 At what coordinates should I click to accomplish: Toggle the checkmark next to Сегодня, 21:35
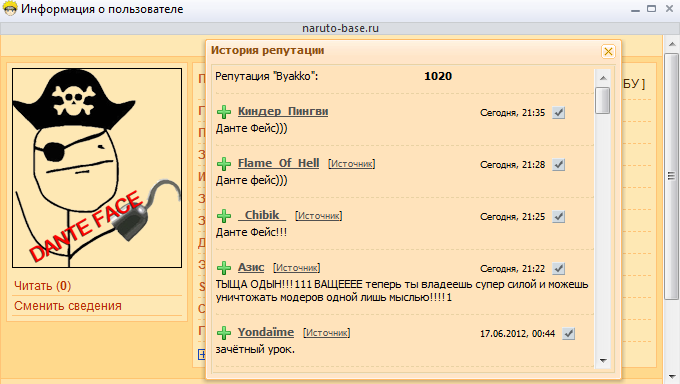[559, 113]
